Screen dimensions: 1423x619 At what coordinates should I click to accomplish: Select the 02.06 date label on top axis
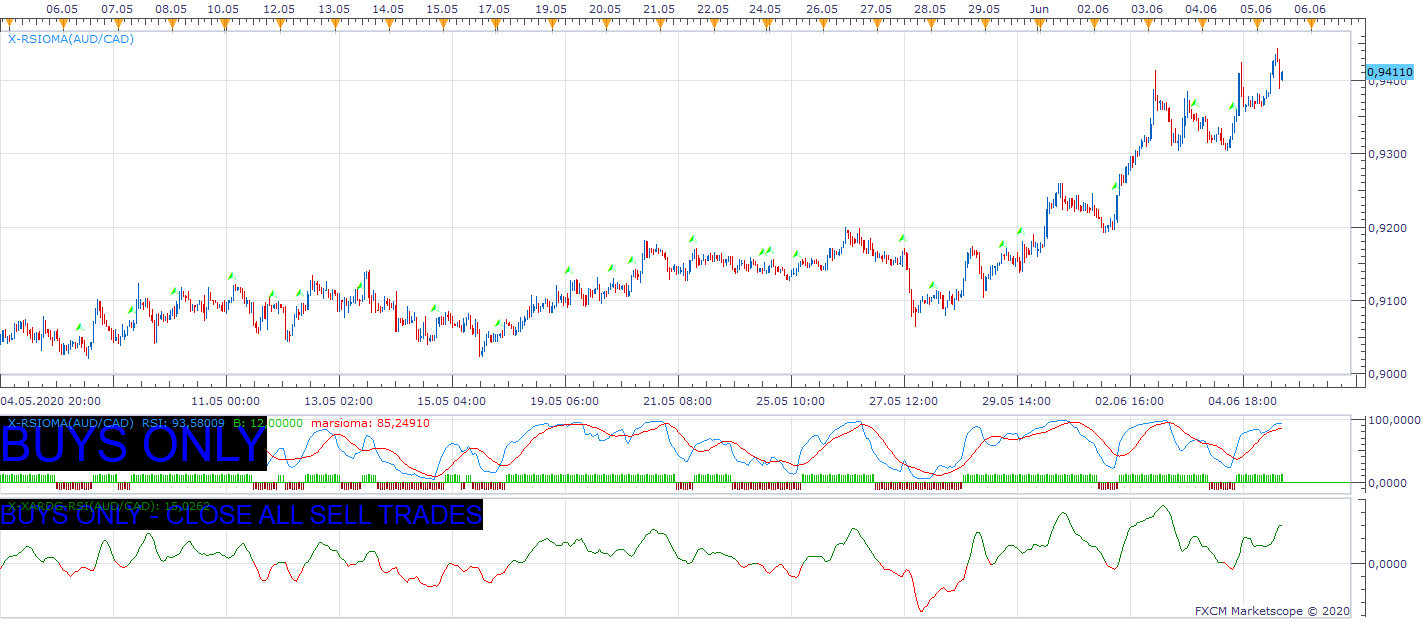tap(1093, 8)
